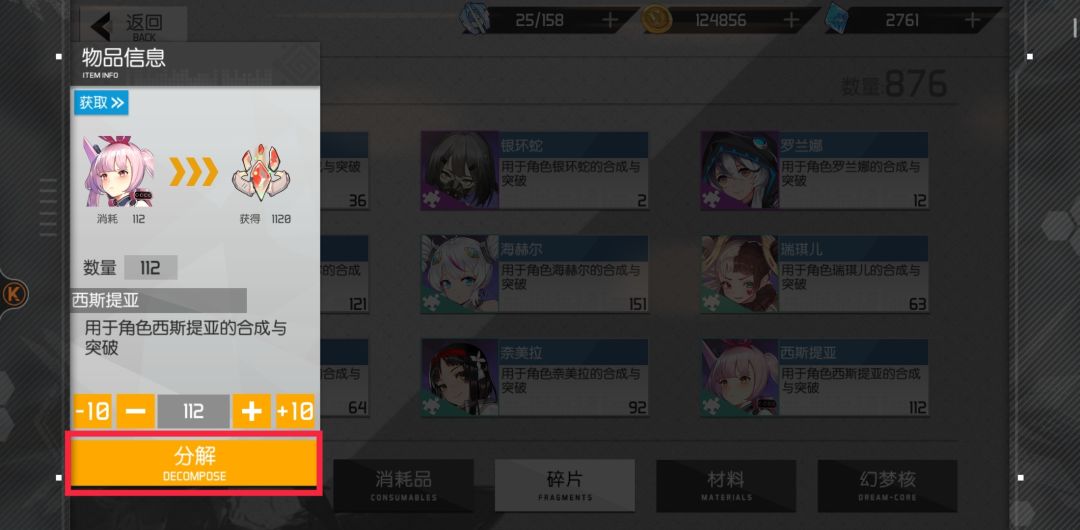Select the 银环蛇 fragment card
This screenshot has height=530, width=1080.
coord(534,170)
